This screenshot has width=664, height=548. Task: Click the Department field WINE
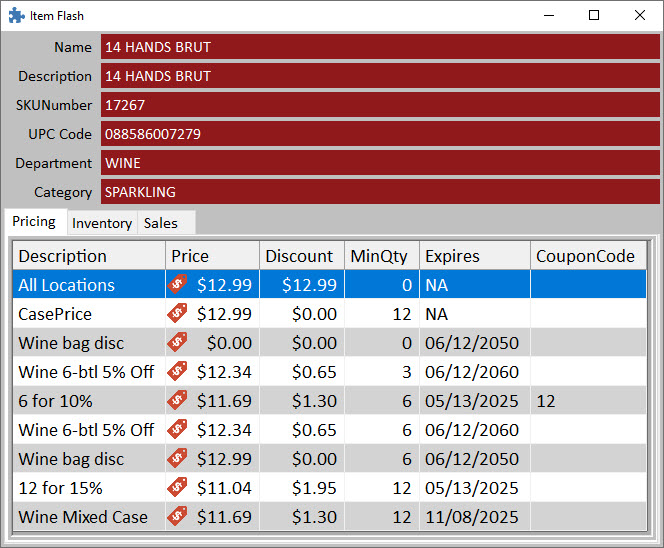[380, 163]
